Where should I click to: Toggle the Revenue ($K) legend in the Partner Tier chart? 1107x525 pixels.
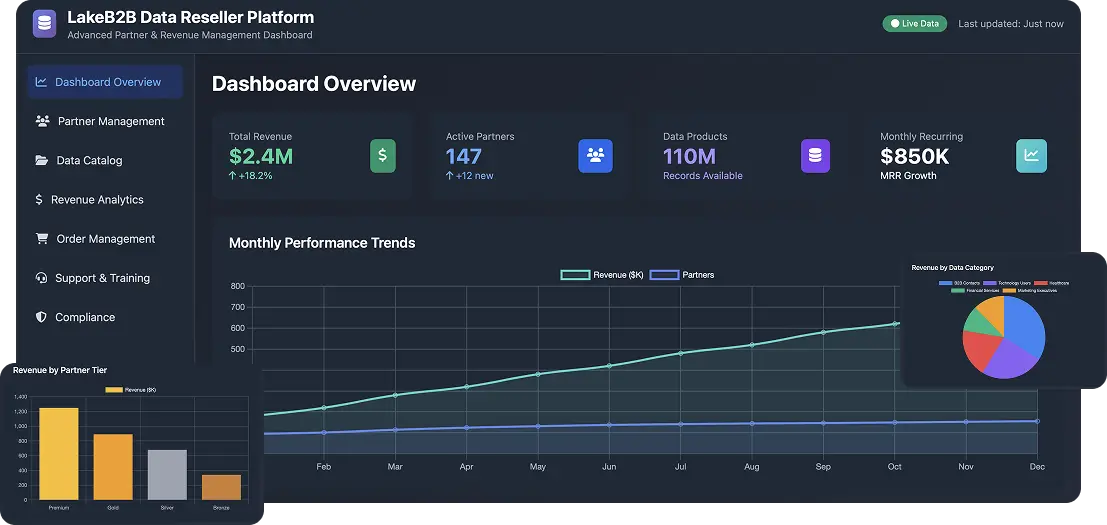coord(131,390)
